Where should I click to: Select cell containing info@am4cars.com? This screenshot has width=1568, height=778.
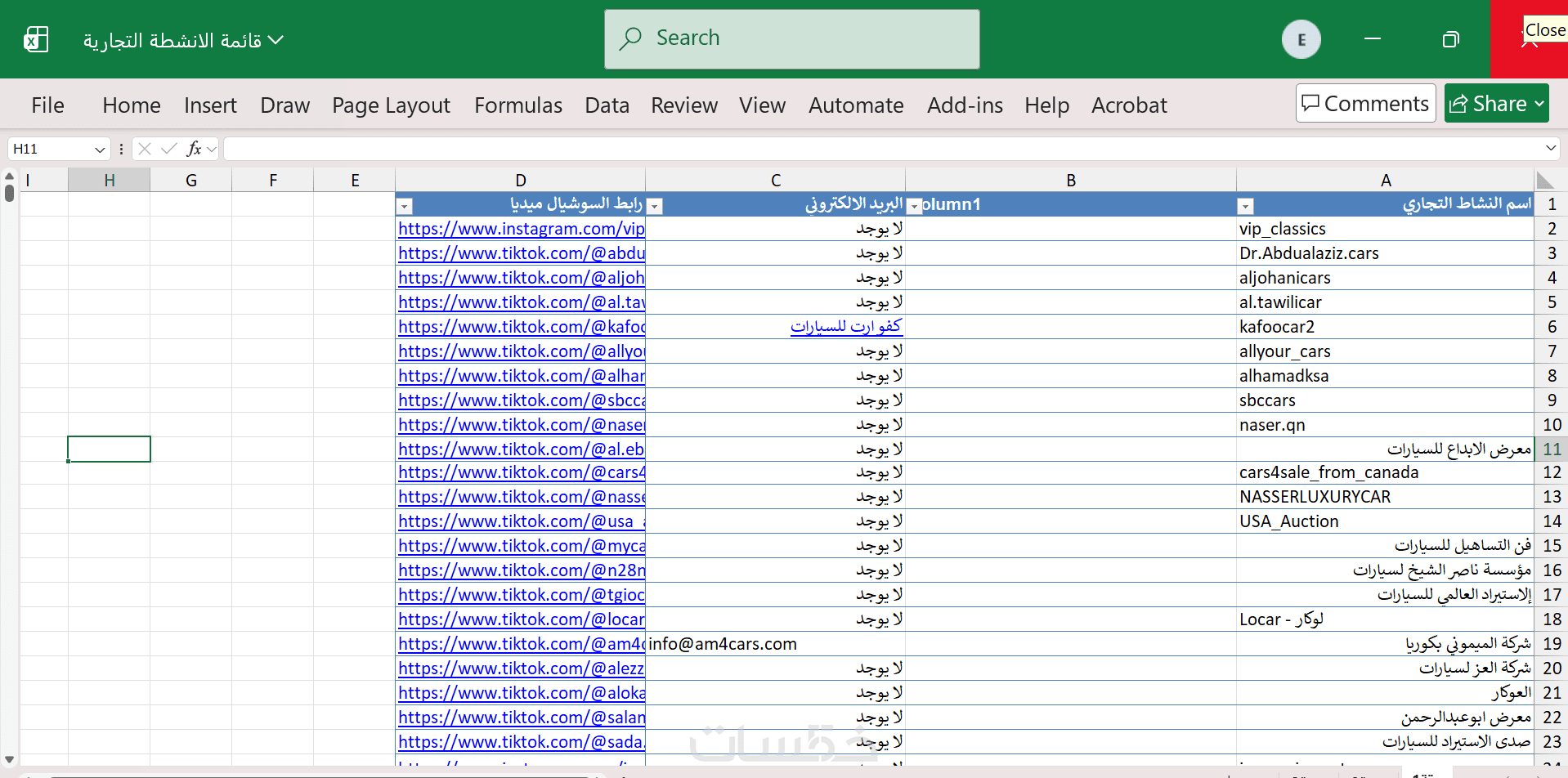775,644
